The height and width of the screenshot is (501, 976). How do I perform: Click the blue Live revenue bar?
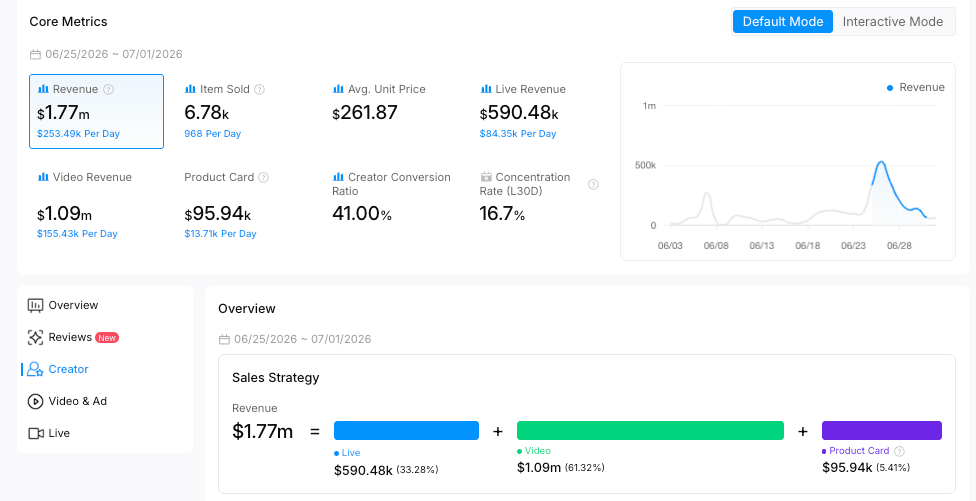(406, 431)
